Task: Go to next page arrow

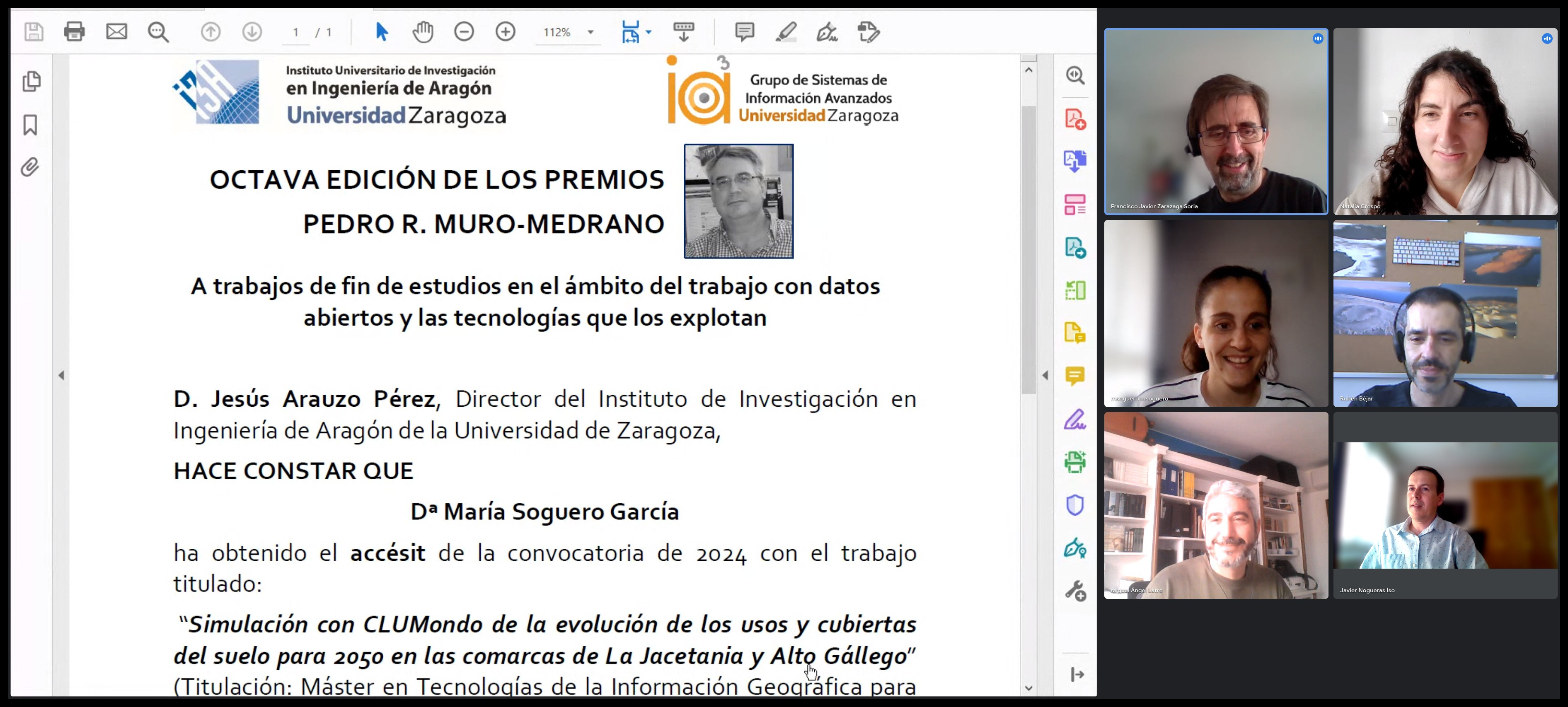Action: coord(252,31)
